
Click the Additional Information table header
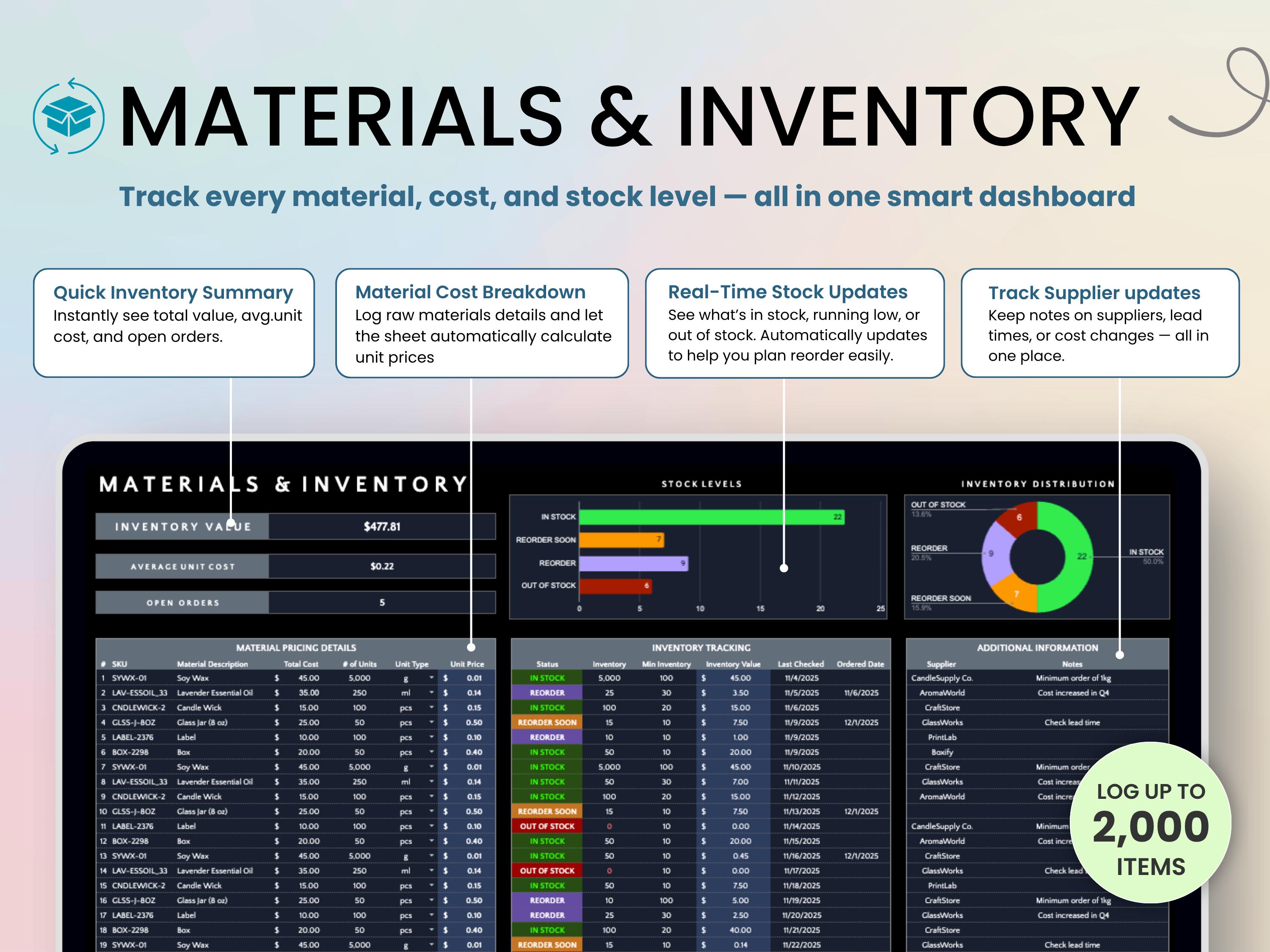click(x=1038, y=648)
